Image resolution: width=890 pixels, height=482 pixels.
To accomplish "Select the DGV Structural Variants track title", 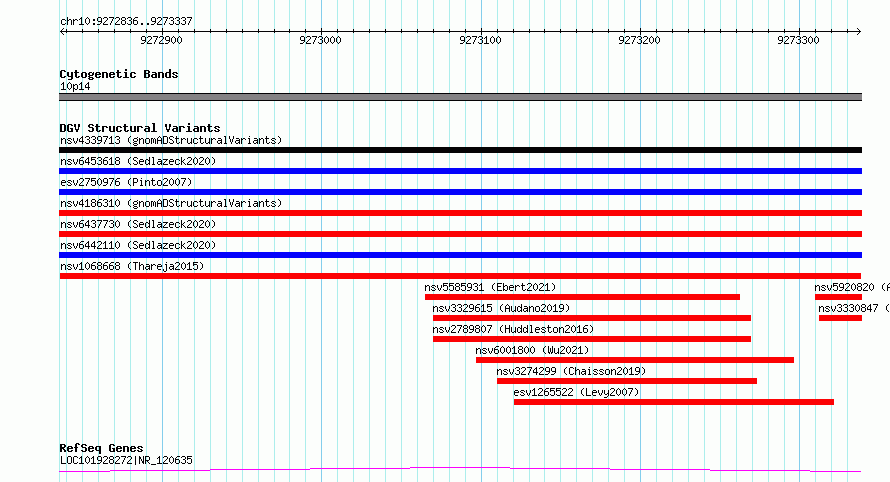I will 140,128.
